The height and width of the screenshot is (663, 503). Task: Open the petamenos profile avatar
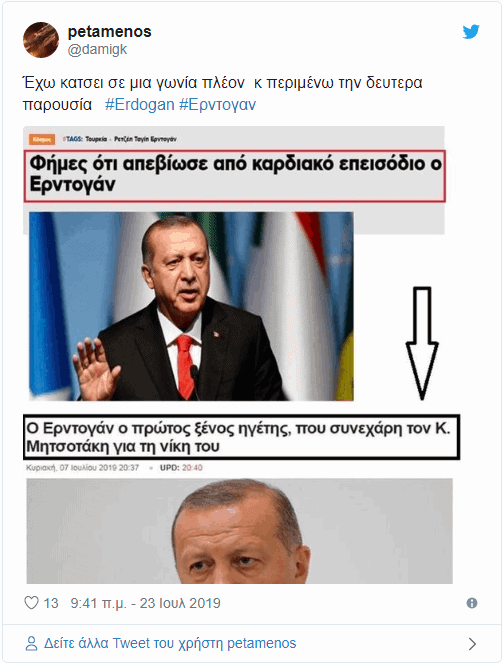41,40
